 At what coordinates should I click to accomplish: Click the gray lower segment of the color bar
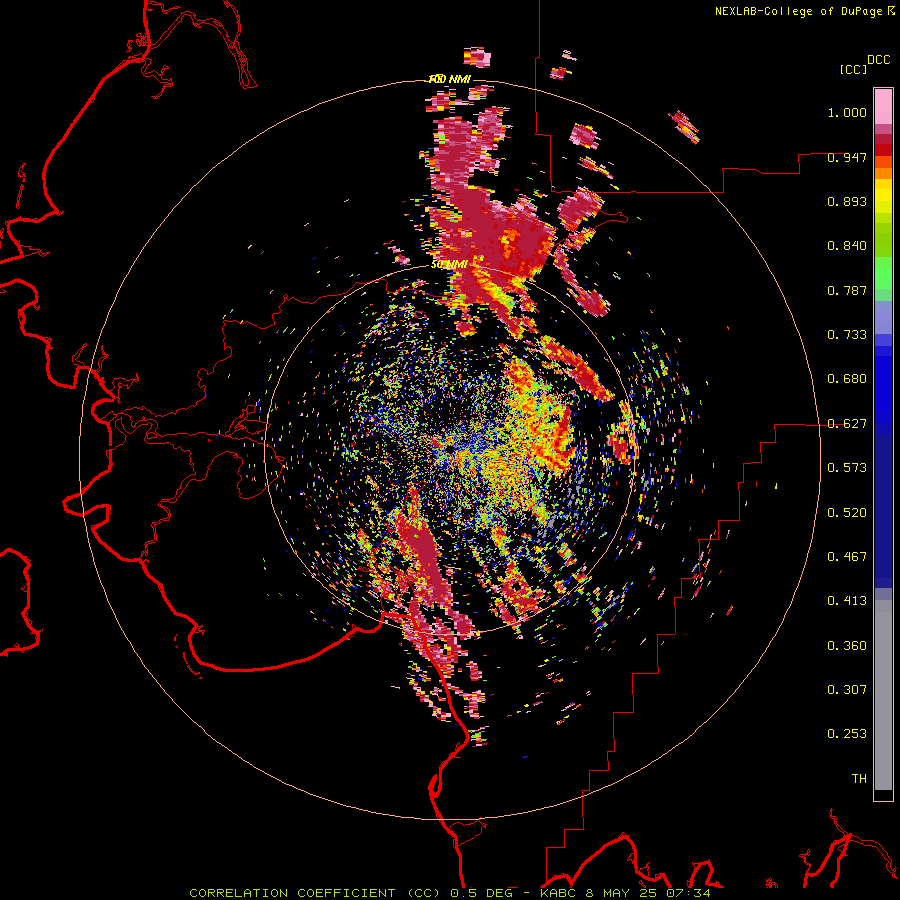(x=883, y=697)
